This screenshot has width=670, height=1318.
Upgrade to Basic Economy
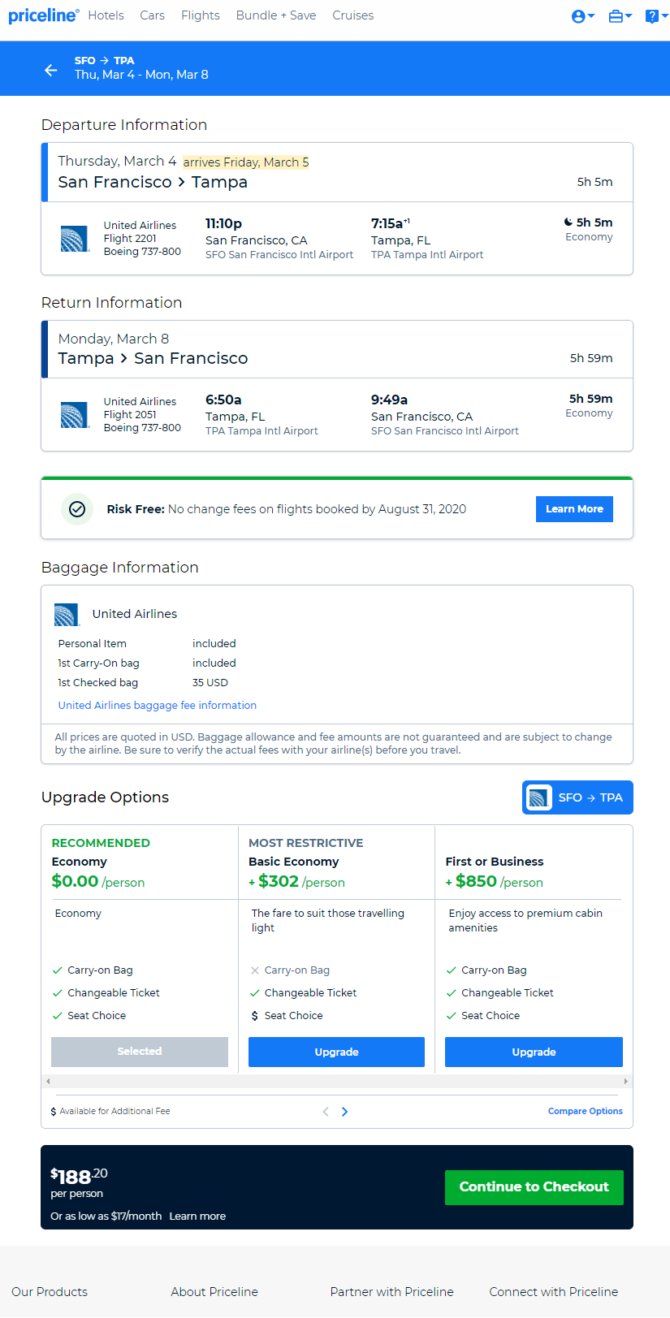336,1052
